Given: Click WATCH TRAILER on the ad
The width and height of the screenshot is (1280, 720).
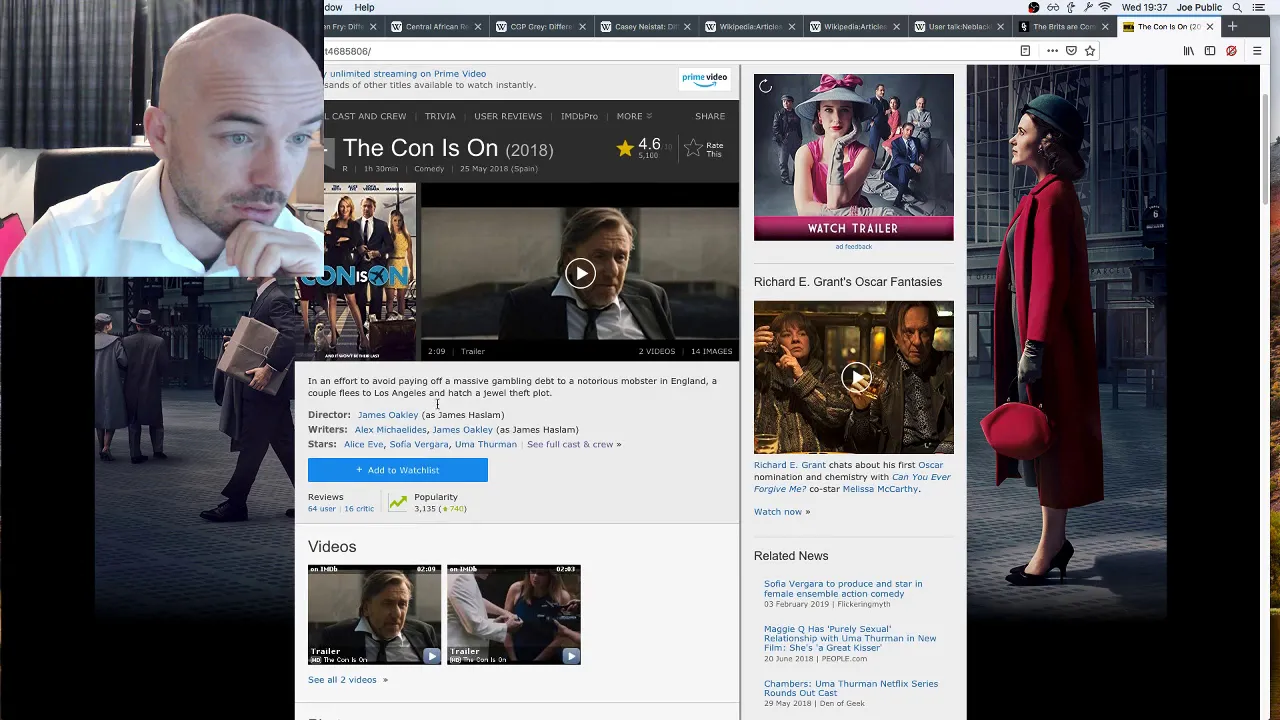Looking at the screenshot, I should pyautogui.click(x=853, y=228).
